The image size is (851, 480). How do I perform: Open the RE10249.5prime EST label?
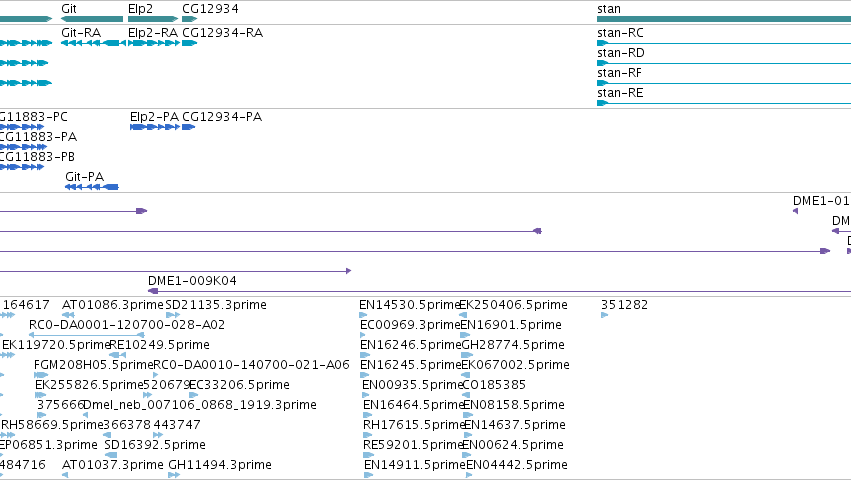point(160,345)
